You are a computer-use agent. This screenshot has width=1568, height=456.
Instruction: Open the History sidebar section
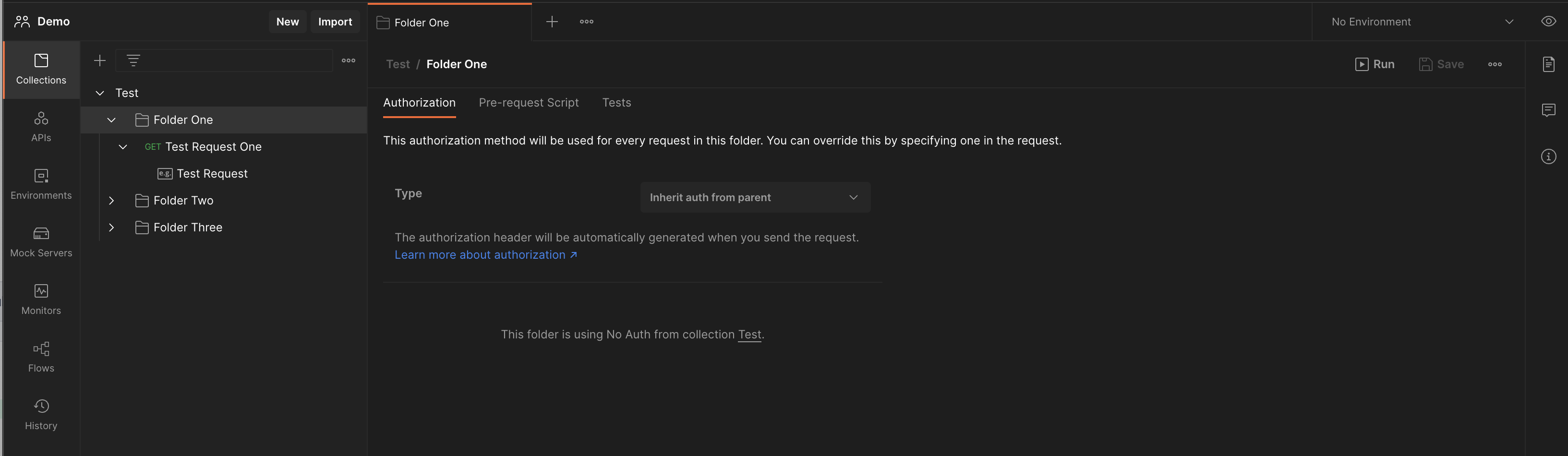click(41, 415)
